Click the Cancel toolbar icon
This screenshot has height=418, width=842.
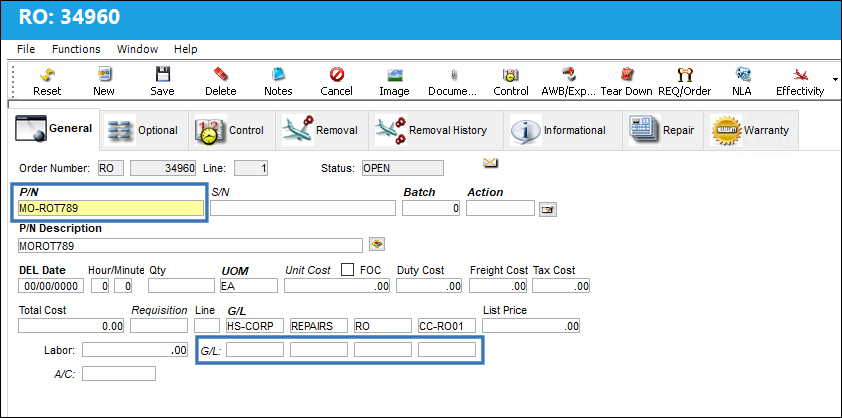[x=337, y=74]
